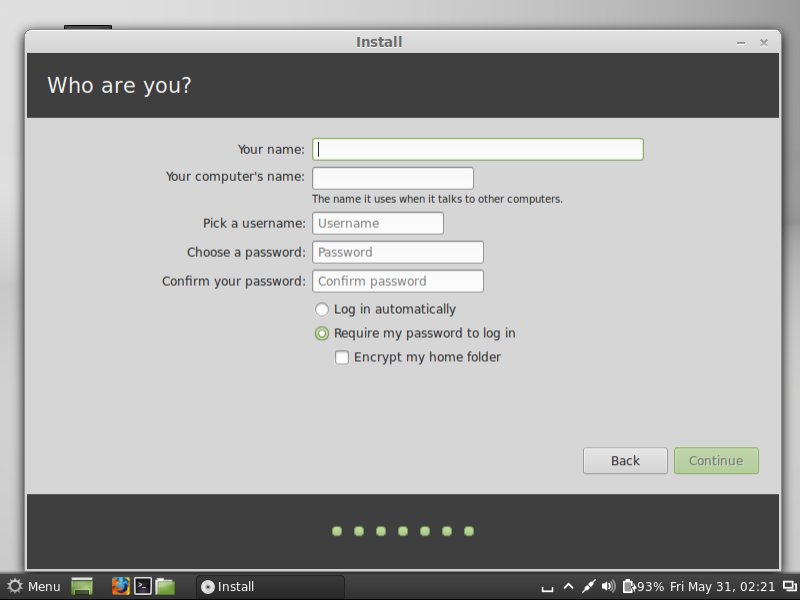Screen dimensions: 800x600
Task: Click the Who are you? heading
Action: 119,85
